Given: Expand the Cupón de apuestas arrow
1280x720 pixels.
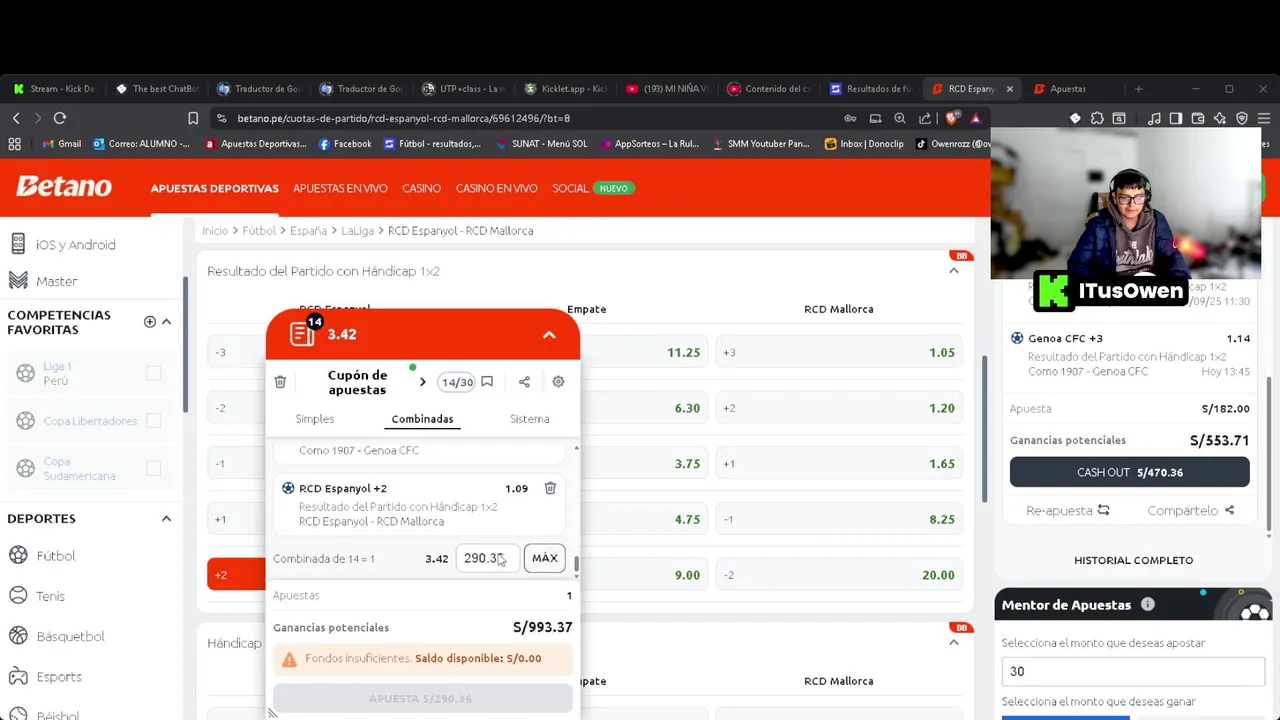Looking at the screenshot, I should (x=422, y=382).
